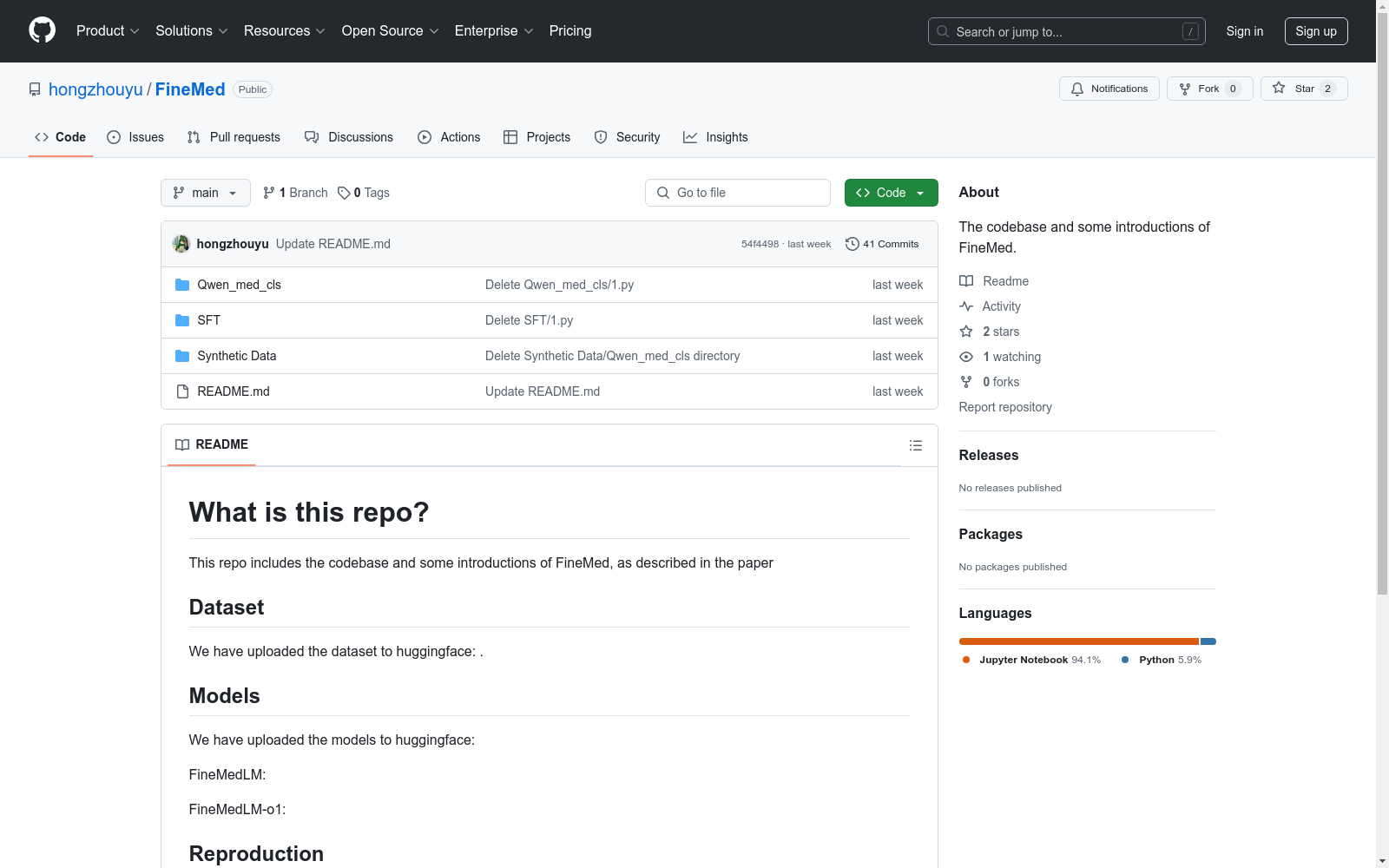Click the Tags label icon
Viewport: 1389px width, 868px height.
[x=344, y=193]
